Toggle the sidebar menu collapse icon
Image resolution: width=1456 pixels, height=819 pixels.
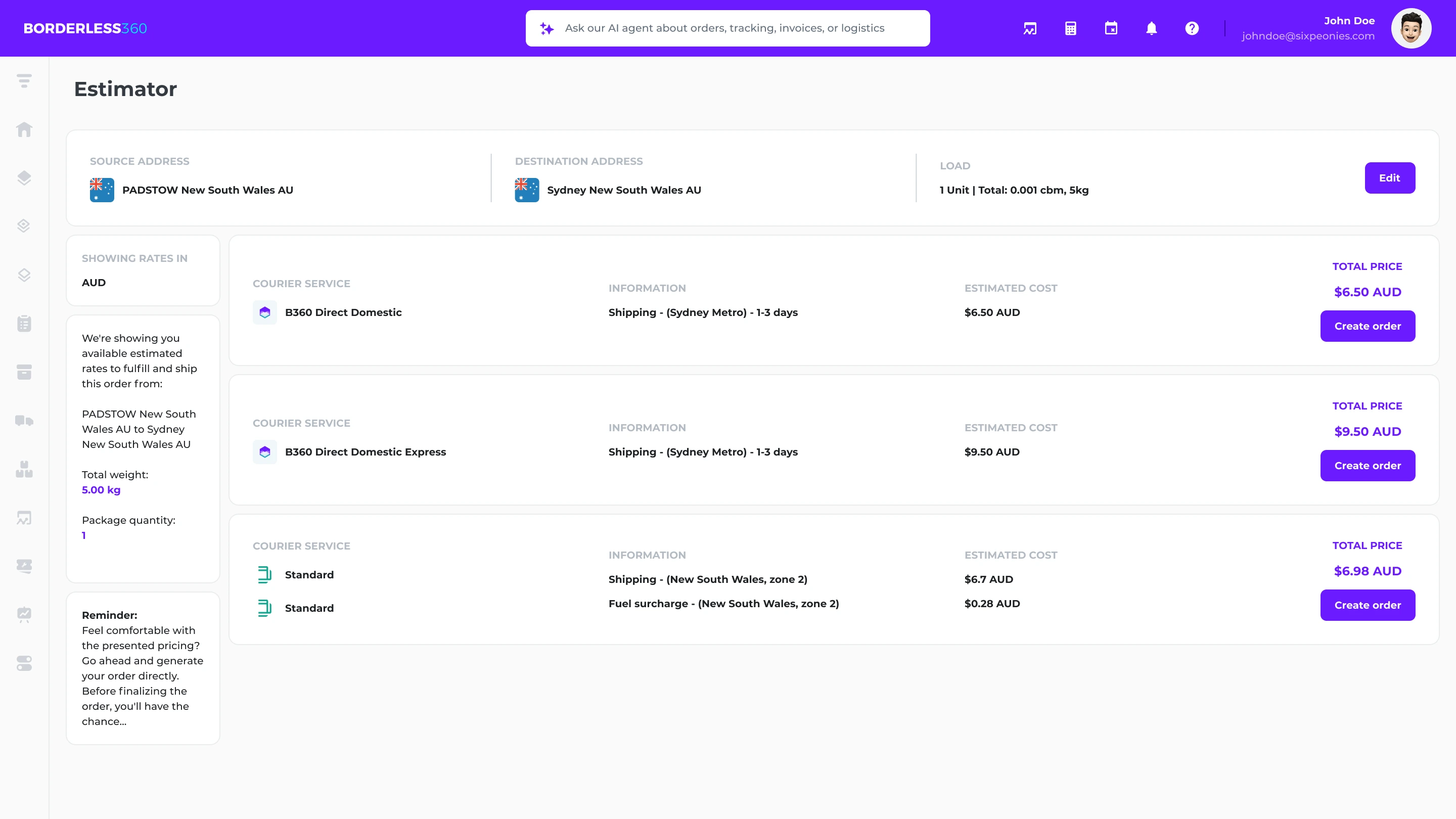coord(24,81)
